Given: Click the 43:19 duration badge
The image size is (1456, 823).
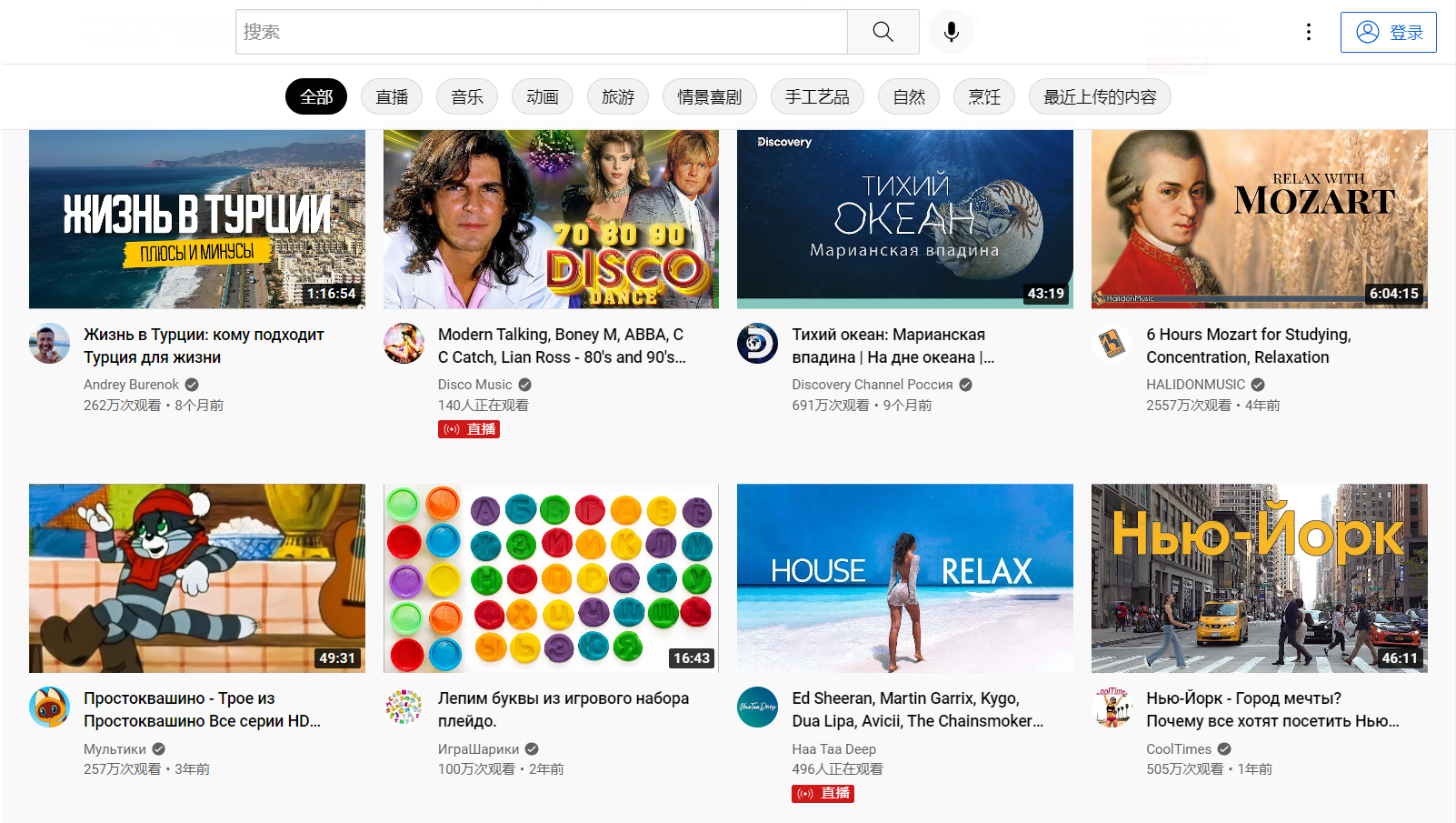Looking at the screenshot, I should (1045, 294).
